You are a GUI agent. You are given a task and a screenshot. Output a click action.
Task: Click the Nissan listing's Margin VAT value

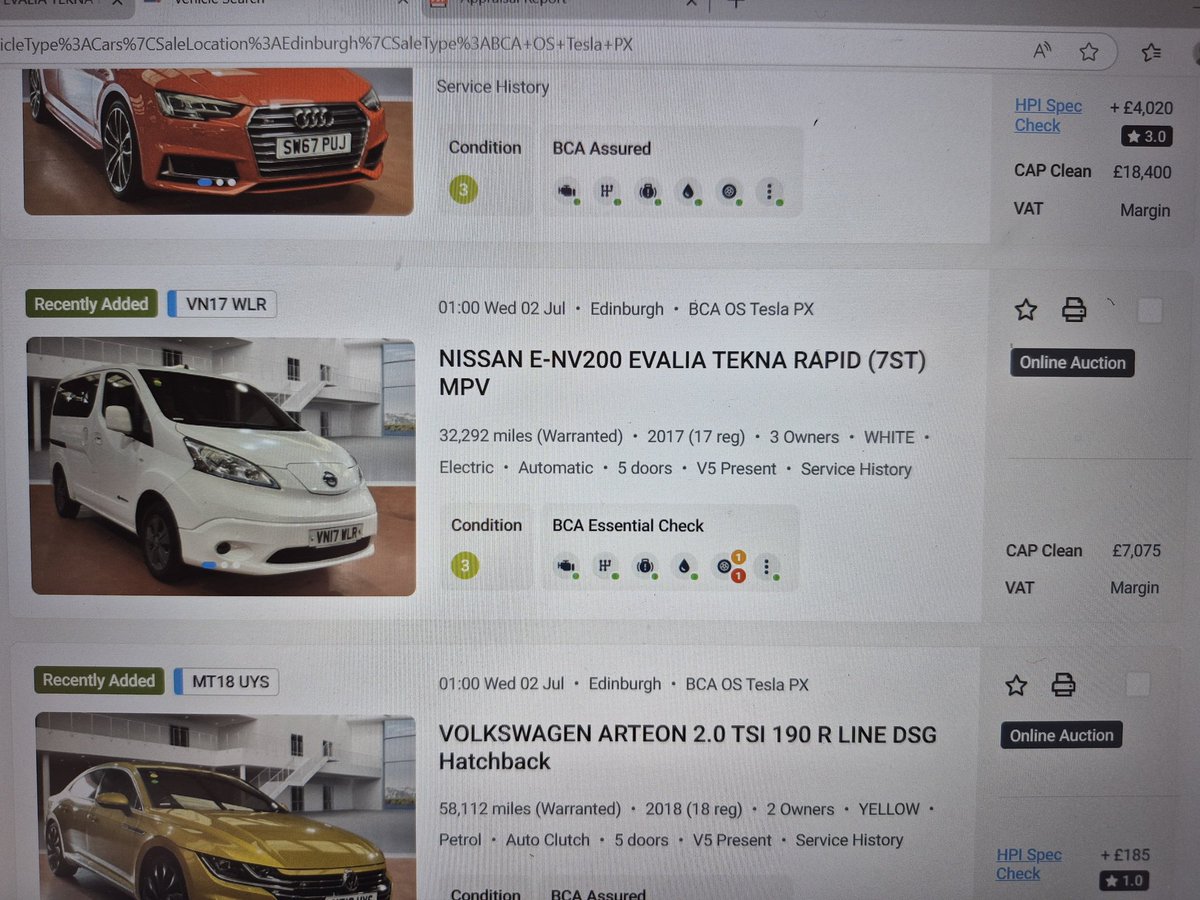1135,588
